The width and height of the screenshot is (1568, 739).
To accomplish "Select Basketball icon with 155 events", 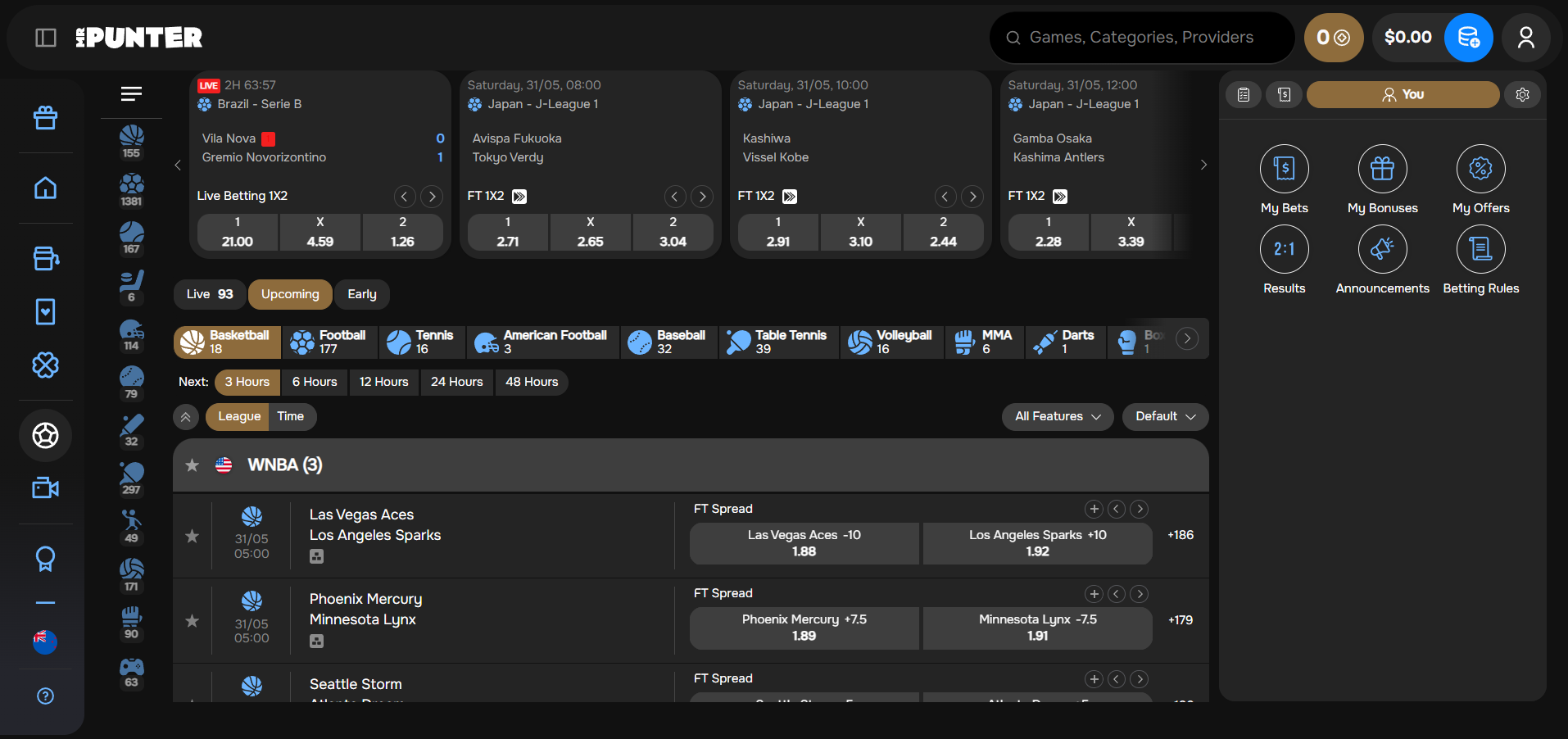I will (131, 142).
